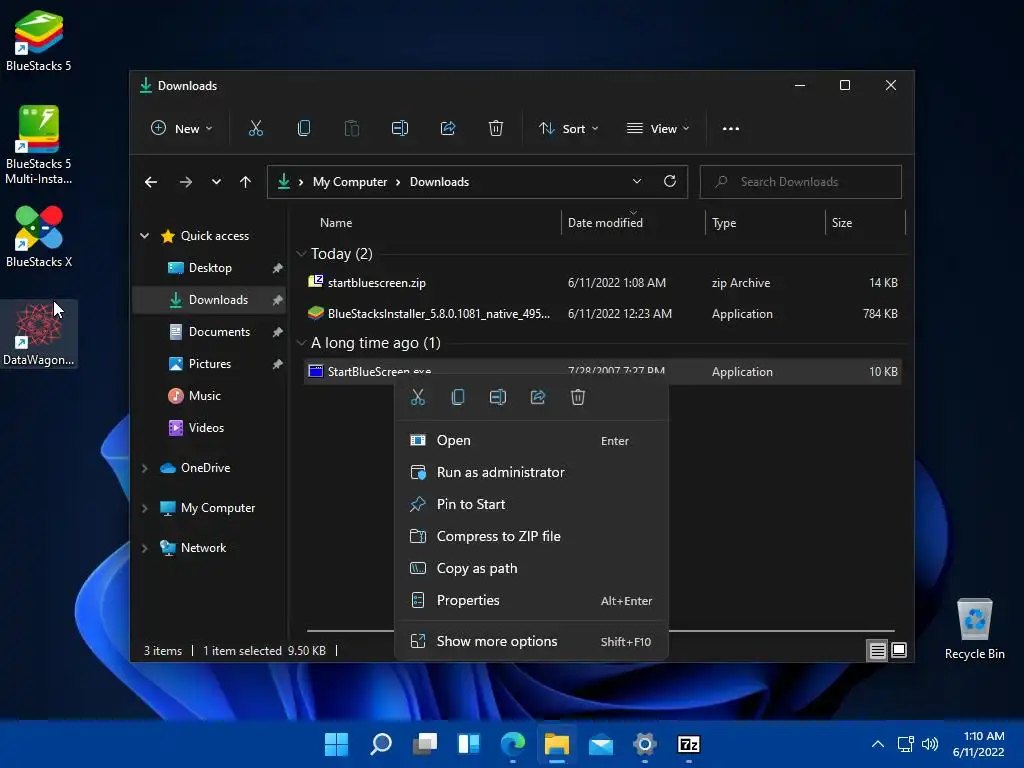Open Task View from the taskbar
The height and width of the screenshot is (768, 1024).
424,744
